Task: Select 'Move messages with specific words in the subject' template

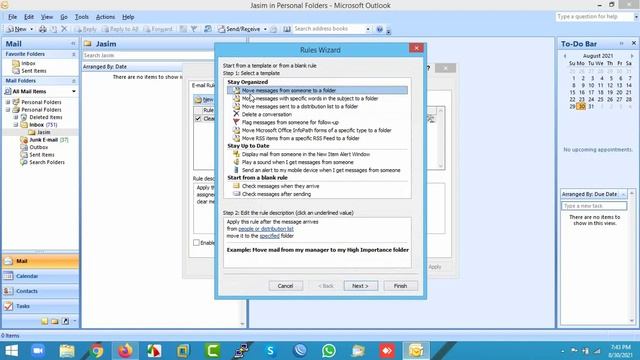Action: [310, 98]
